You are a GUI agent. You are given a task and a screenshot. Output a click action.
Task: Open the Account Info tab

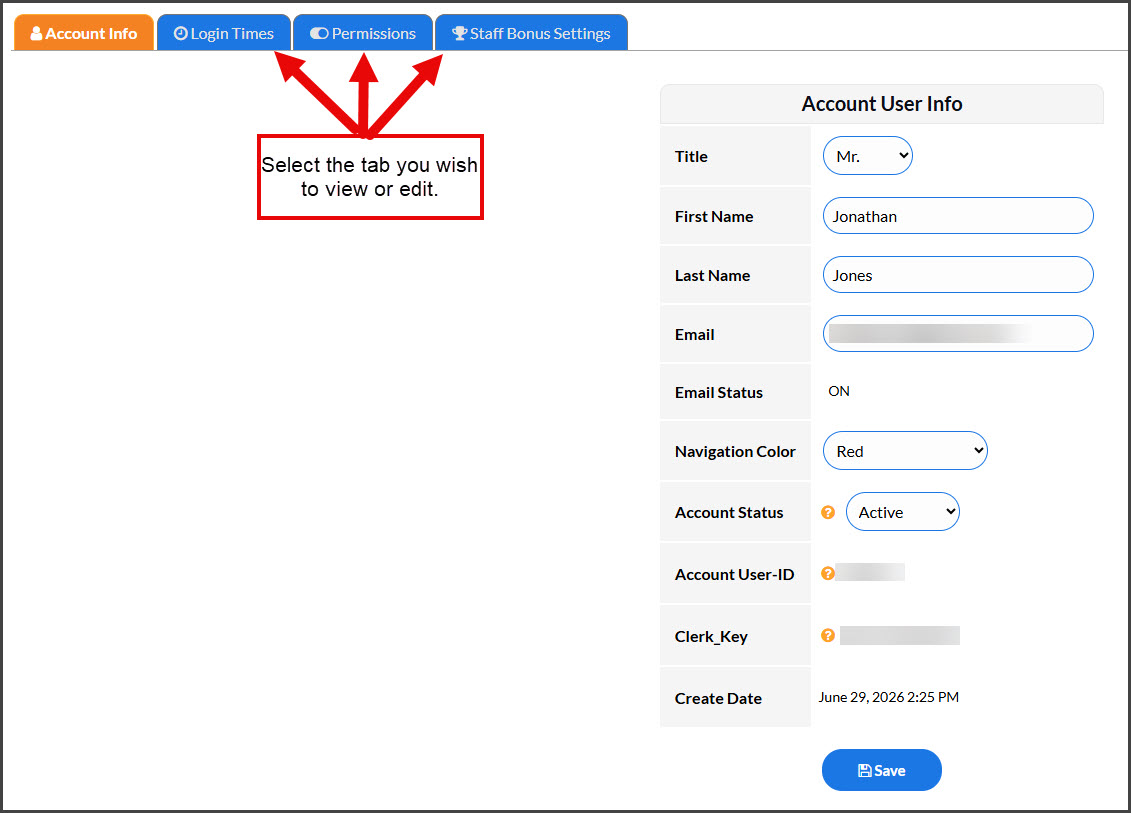click(84, 33)
